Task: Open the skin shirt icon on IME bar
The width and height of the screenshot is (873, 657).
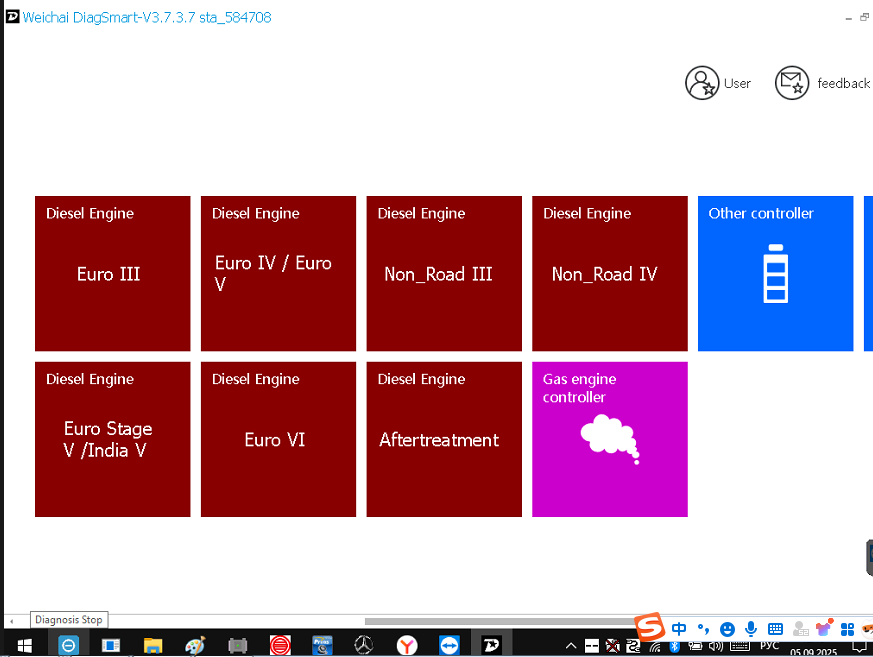Action: click(x=824, y=629)
